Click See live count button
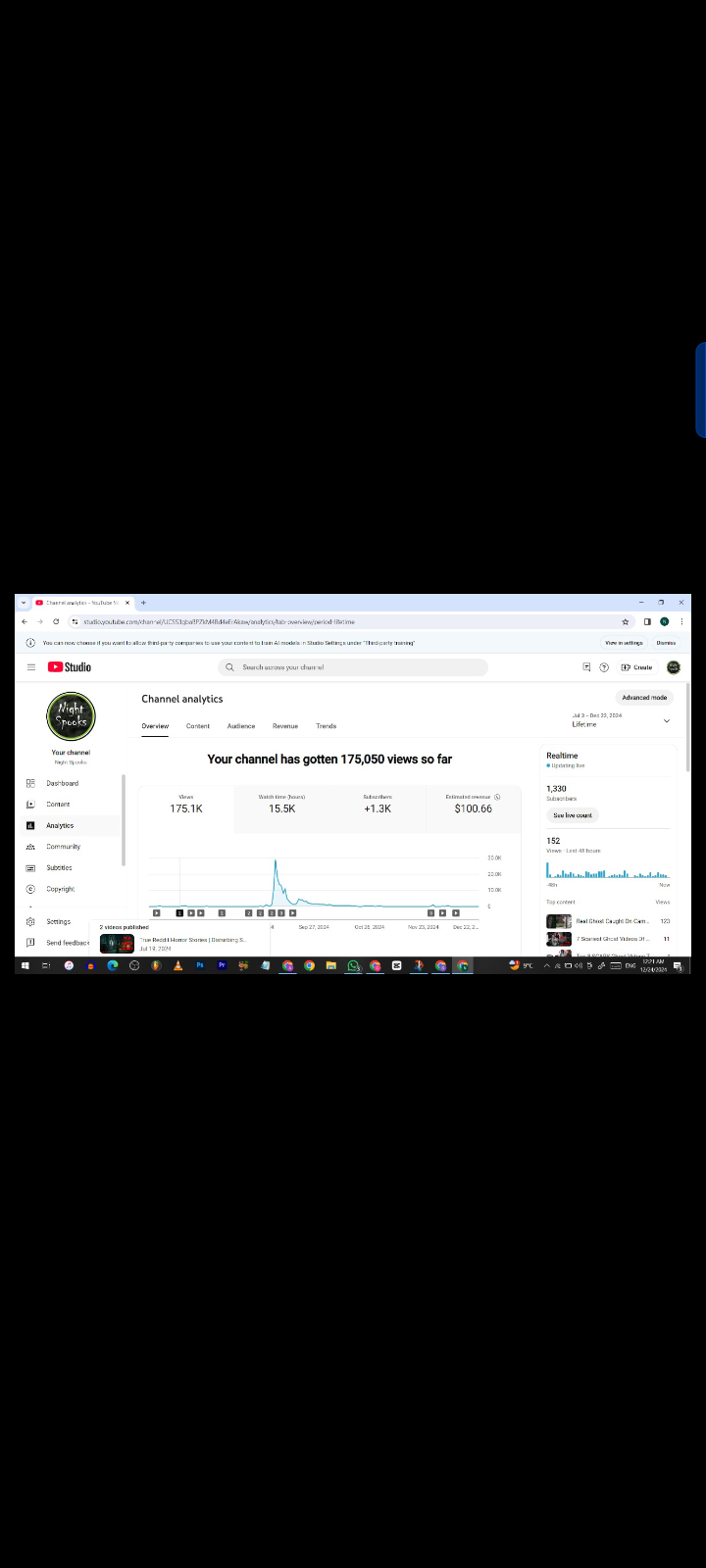The width and height of the screenshot is (706, 1568). [573, 815]
